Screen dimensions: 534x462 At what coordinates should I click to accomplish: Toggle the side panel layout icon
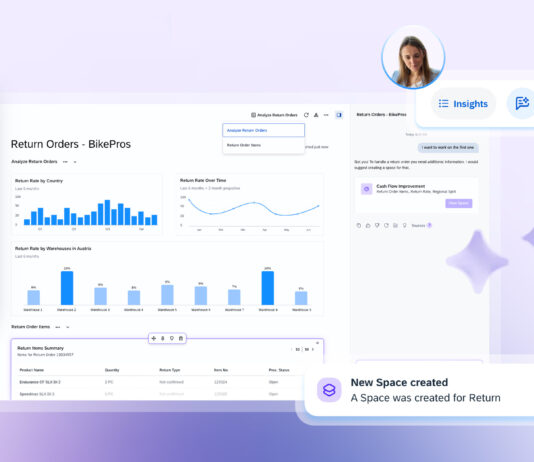click(x=339, y=115)
